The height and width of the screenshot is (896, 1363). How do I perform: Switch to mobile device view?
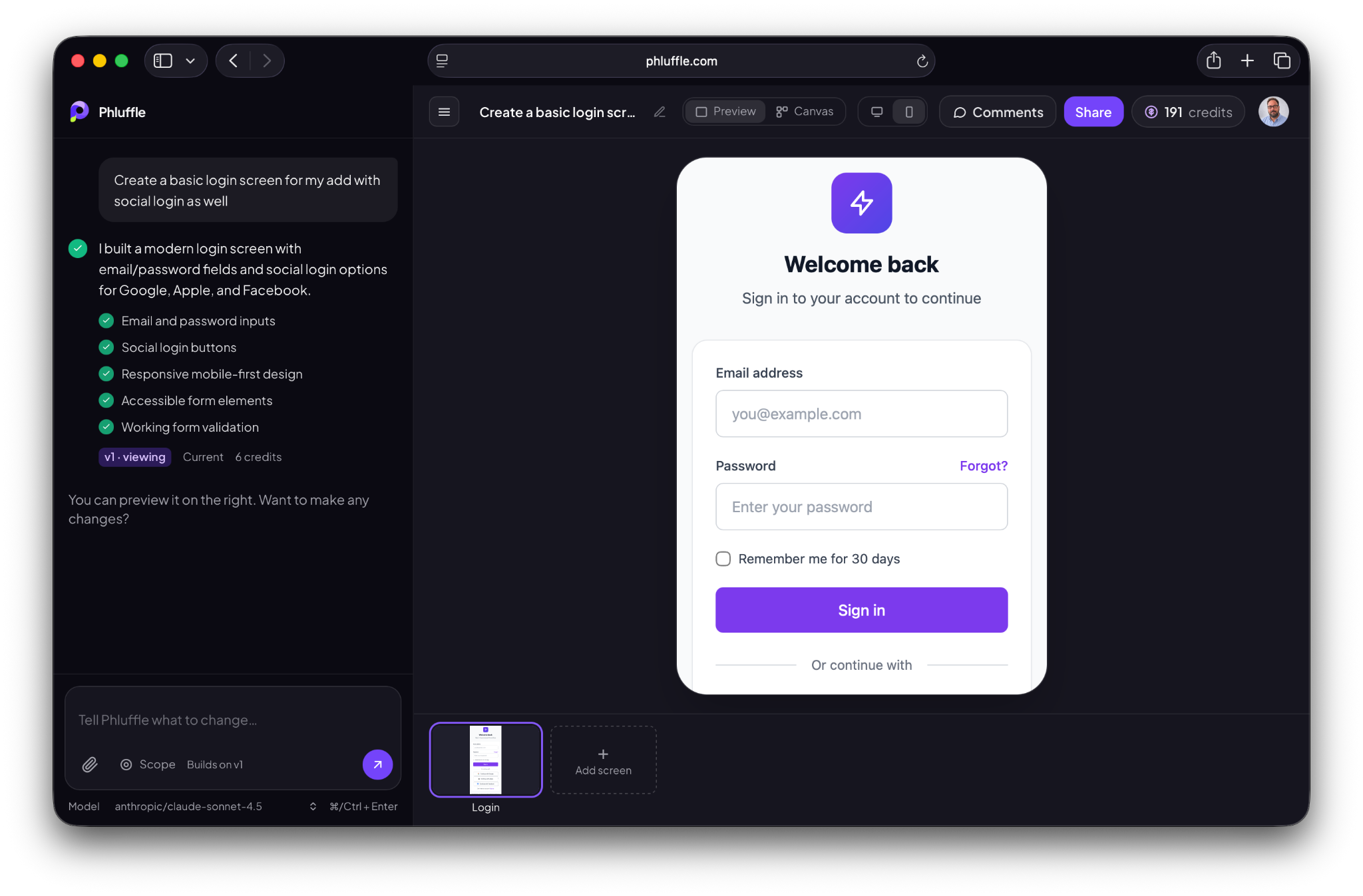click(908, 112)
